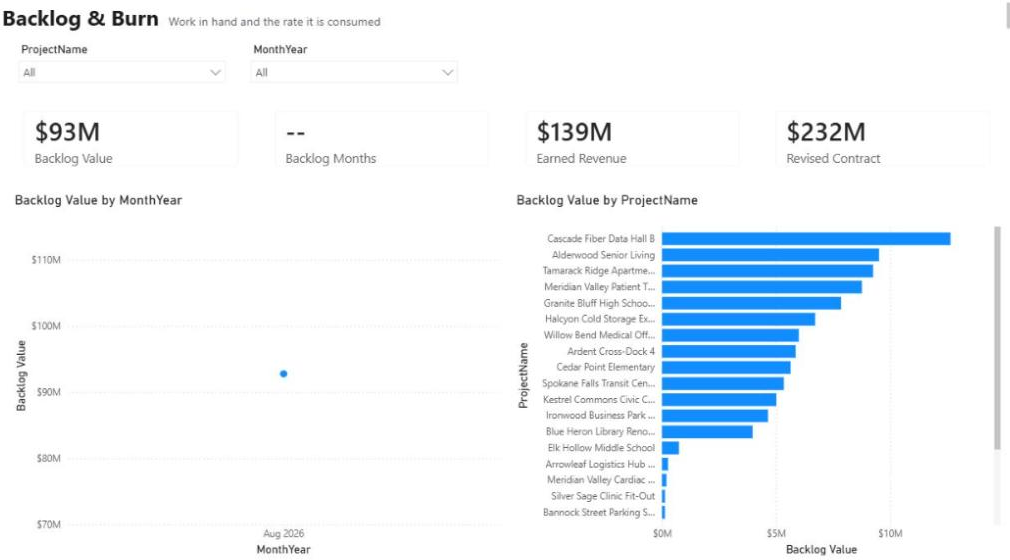Image resolution: width=1010 pixels, height=560 pixels.
Task: Click the page subtitle about work in hand
Action: [x=274, y=22]
